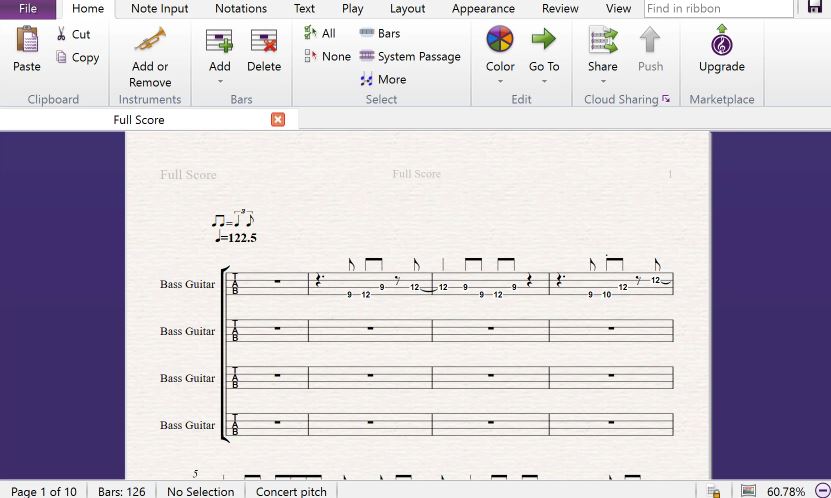Click the status bar lock pages icon
Image resolution: width=831 pixels, height=498 pixels.
click(x=714, y=492)
